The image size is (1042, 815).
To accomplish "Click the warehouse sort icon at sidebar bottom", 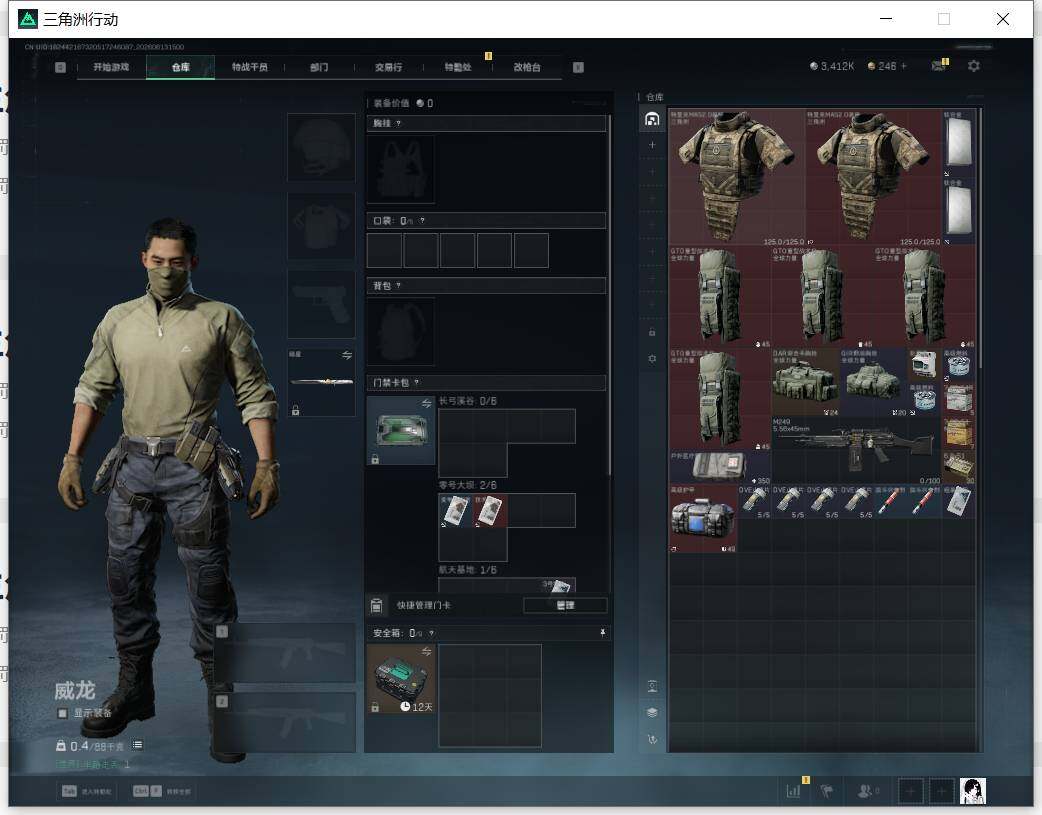I will (x=652, y=739).
